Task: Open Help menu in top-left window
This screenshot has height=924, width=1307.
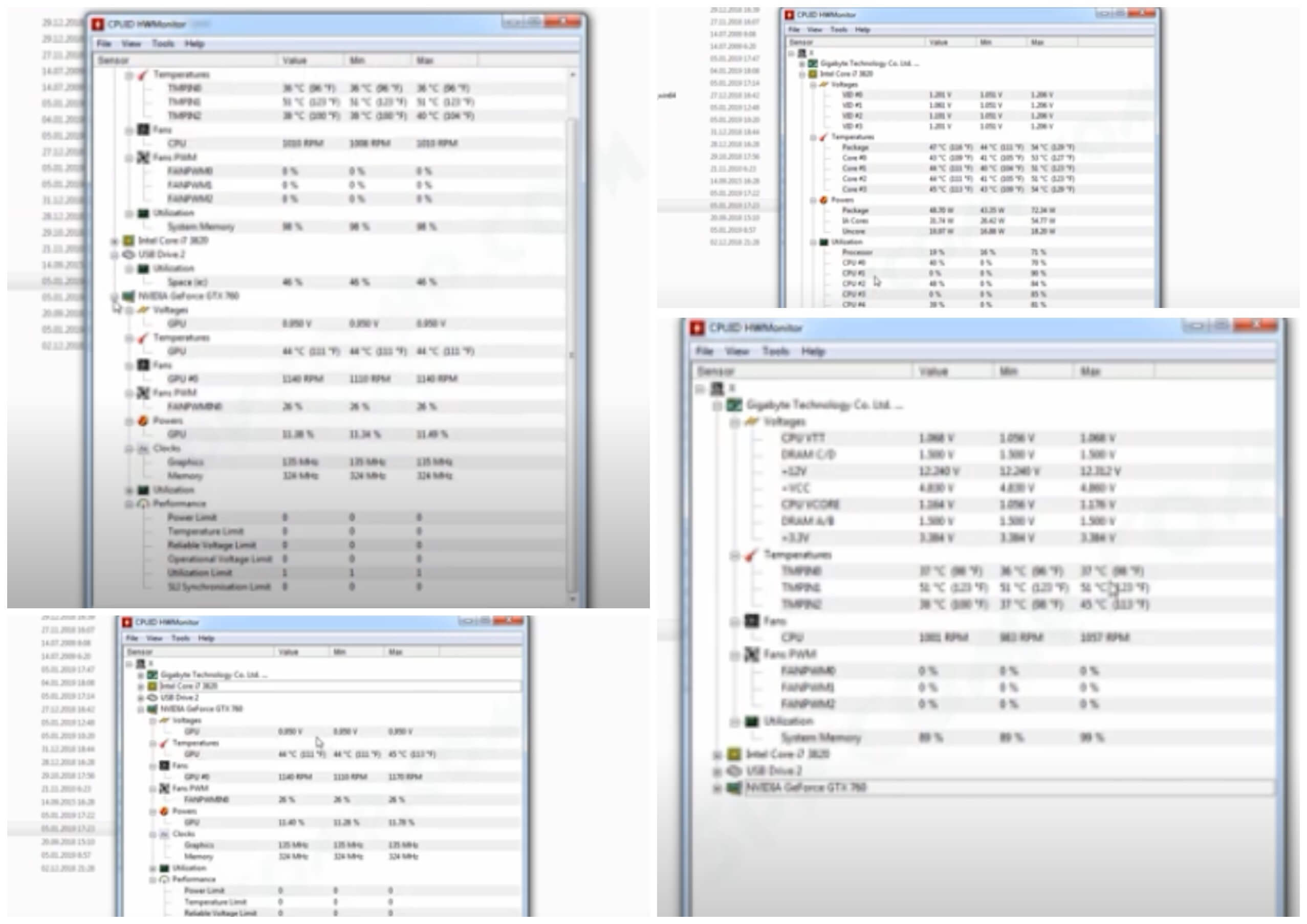Action: (194, 44)
